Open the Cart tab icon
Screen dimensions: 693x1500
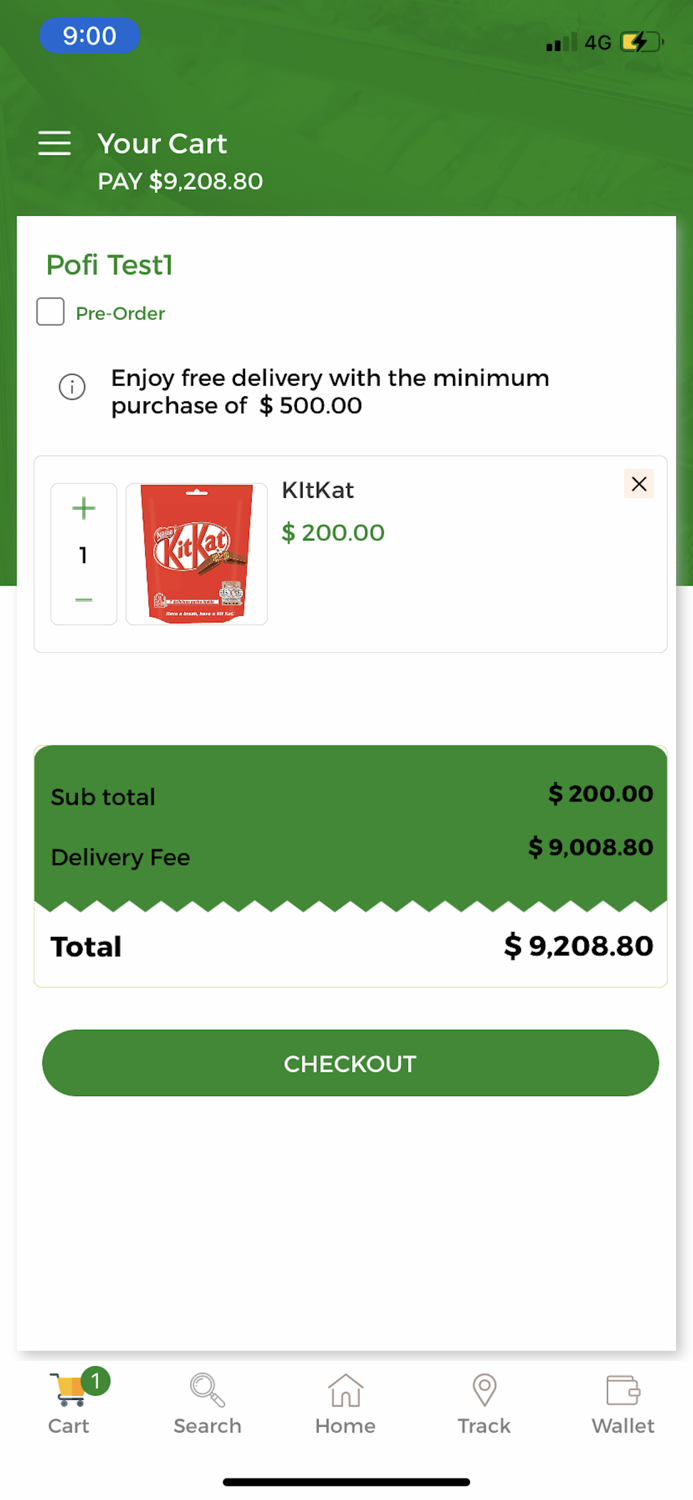68,1390
